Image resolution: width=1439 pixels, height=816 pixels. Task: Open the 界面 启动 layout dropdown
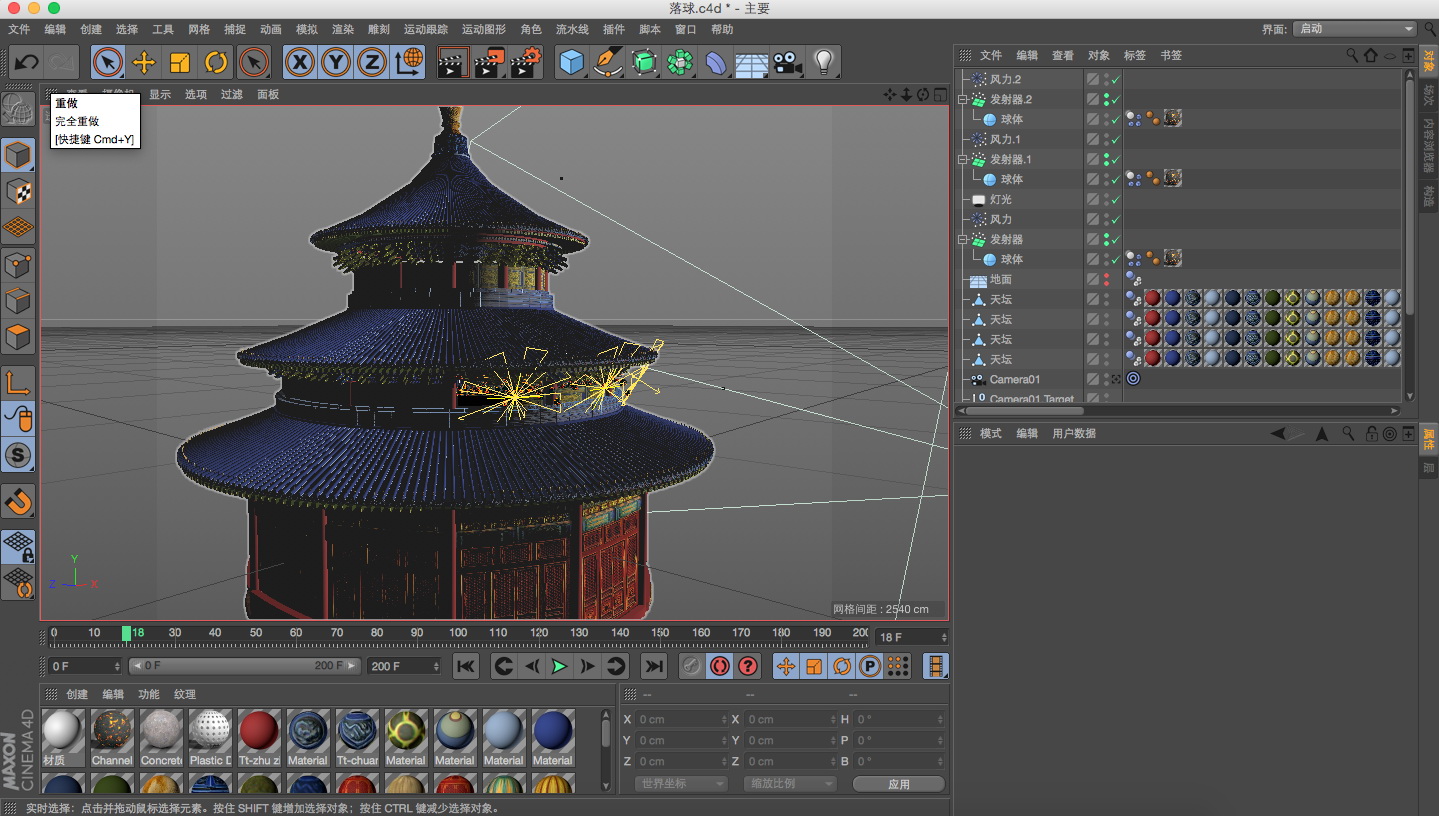click(x=1355, y=29)
